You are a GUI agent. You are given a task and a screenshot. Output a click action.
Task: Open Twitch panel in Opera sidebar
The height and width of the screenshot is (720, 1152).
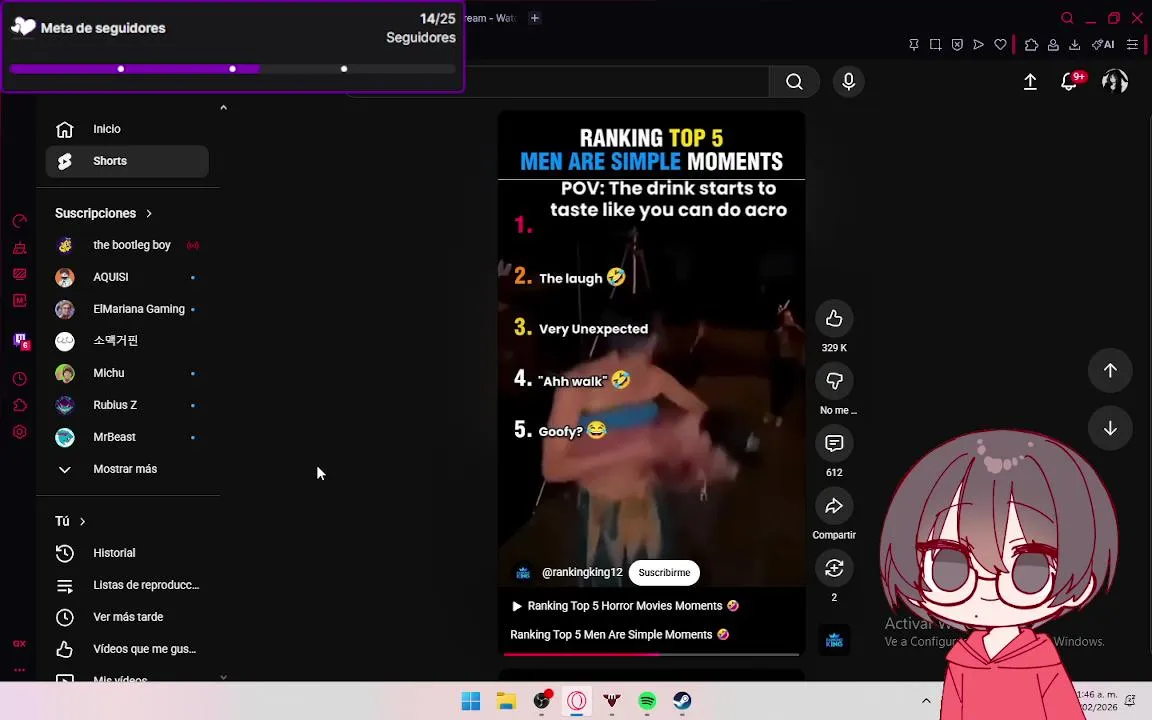pyautogui.click(x=20, y=340)
